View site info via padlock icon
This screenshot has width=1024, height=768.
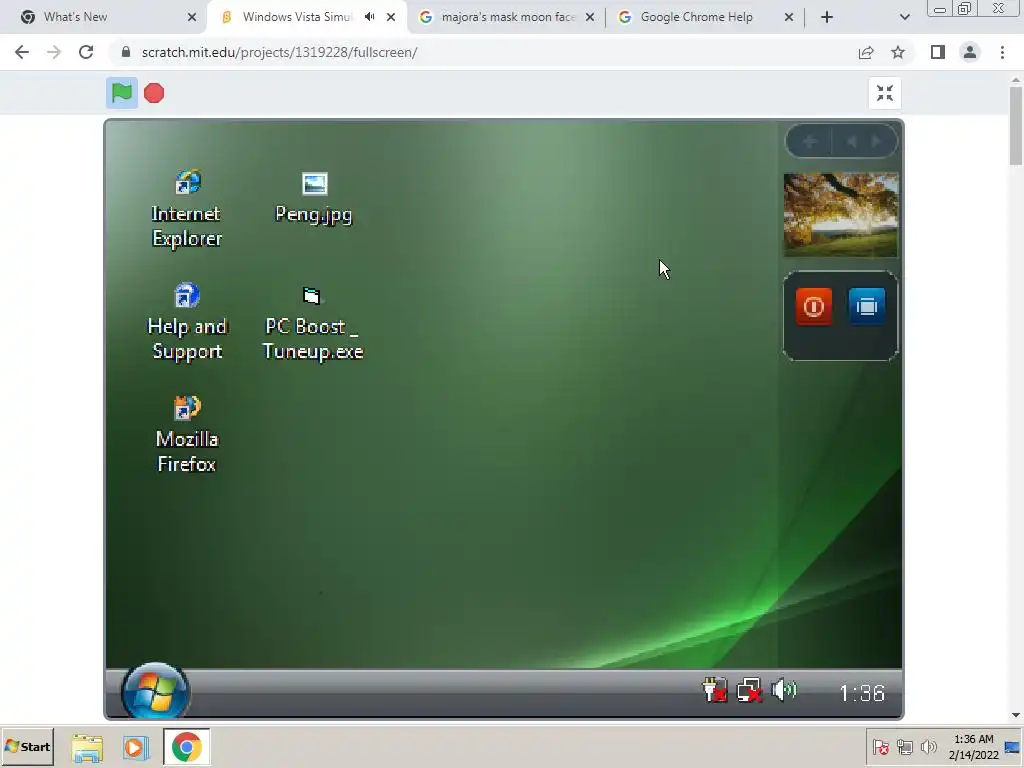(x=126, y=52)
